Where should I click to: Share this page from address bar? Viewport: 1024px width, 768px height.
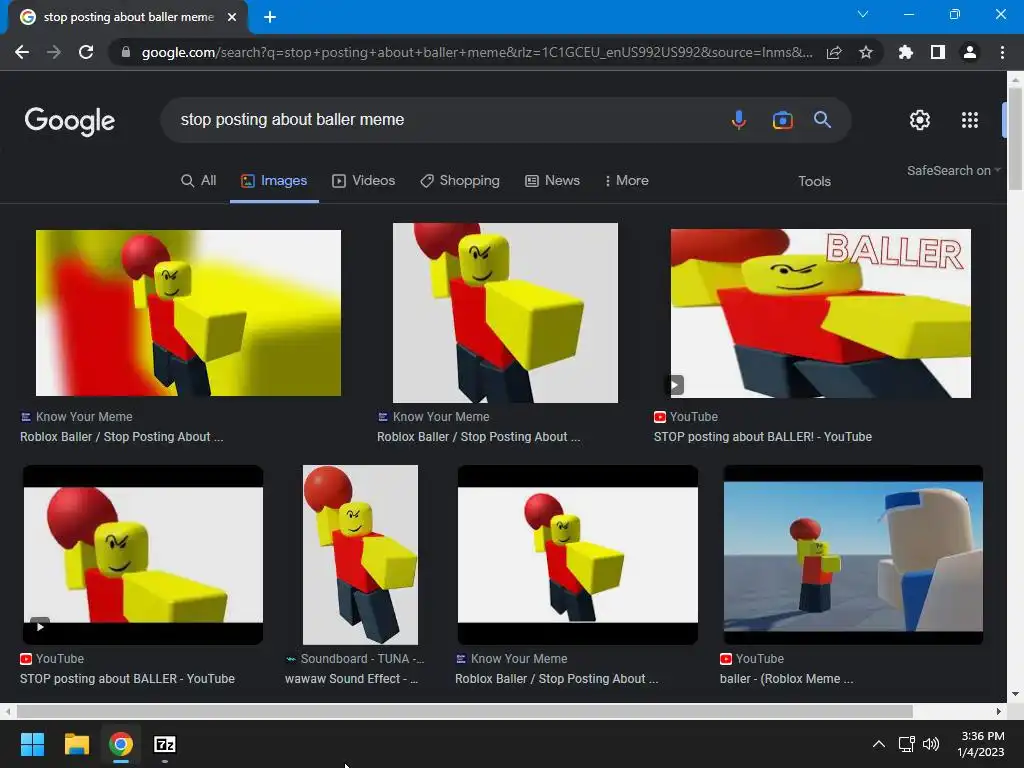(834, 52)
